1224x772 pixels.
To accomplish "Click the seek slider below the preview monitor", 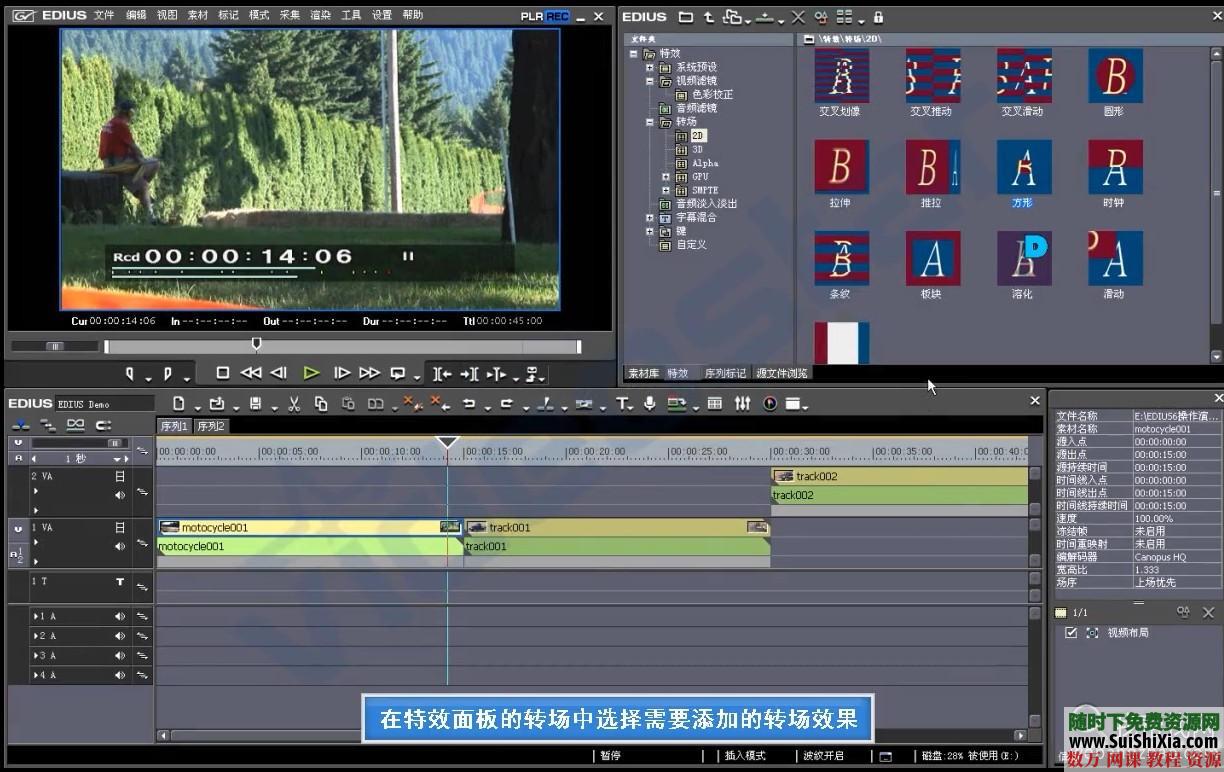I will 257,345.
